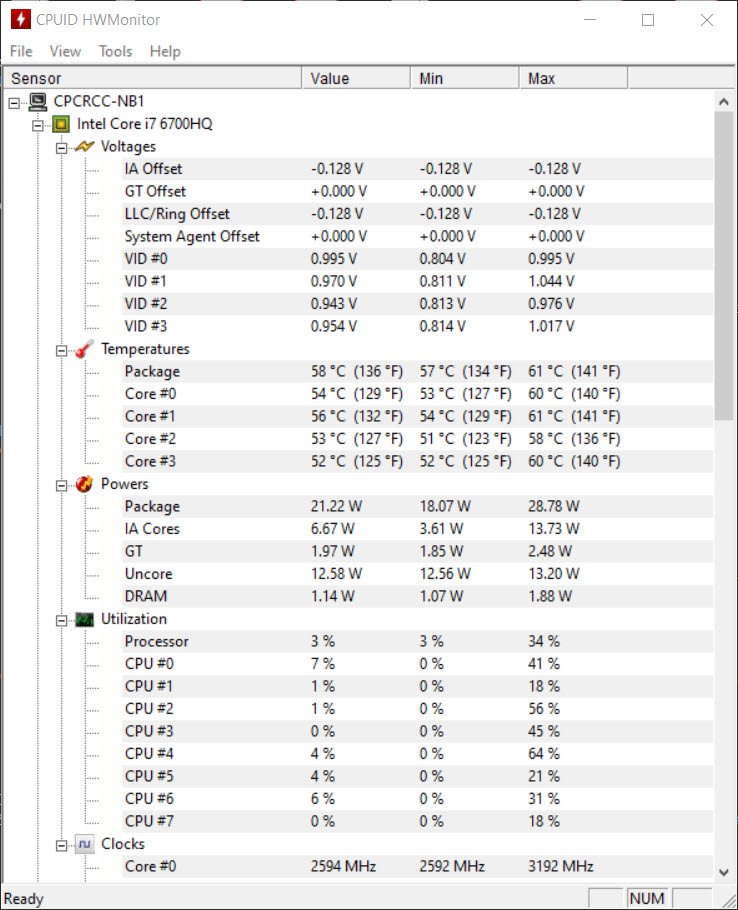Click the pulse wave icon beside Clocks

pos(85,844)
